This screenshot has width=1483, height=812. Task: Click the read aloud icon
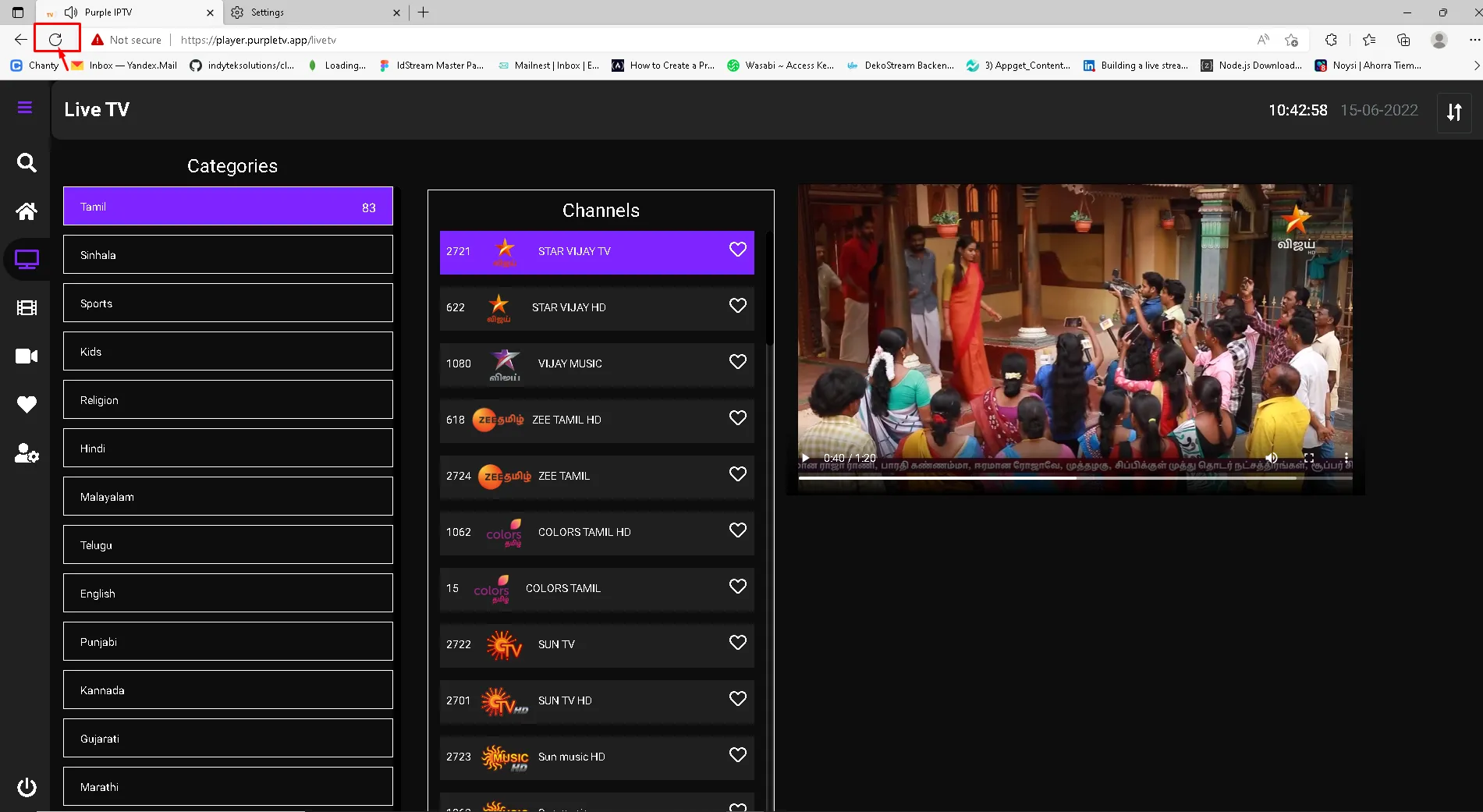coord(1263,40)
